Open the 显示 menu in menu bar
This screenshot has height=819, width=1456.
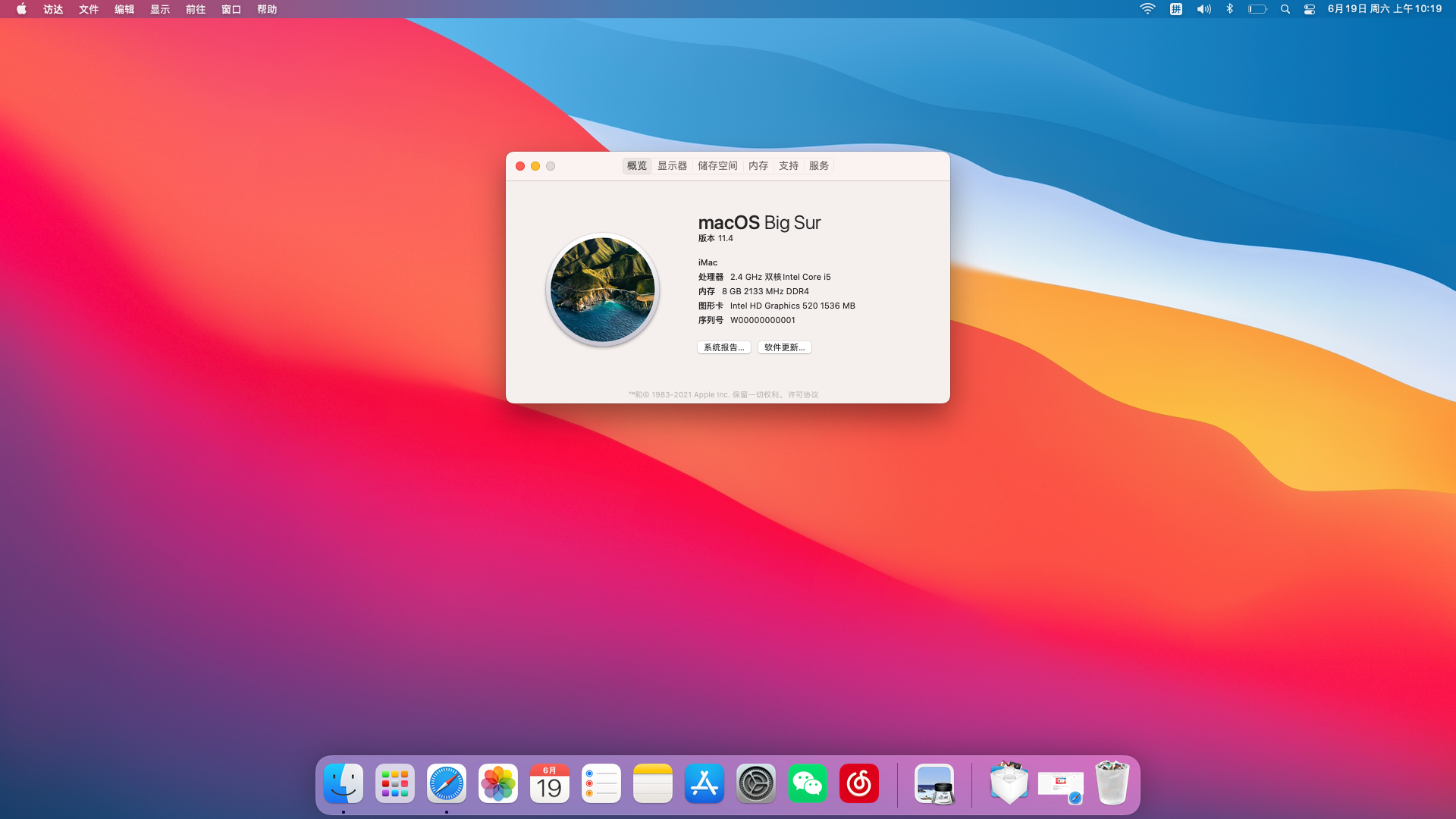click(x=160, y=9)
